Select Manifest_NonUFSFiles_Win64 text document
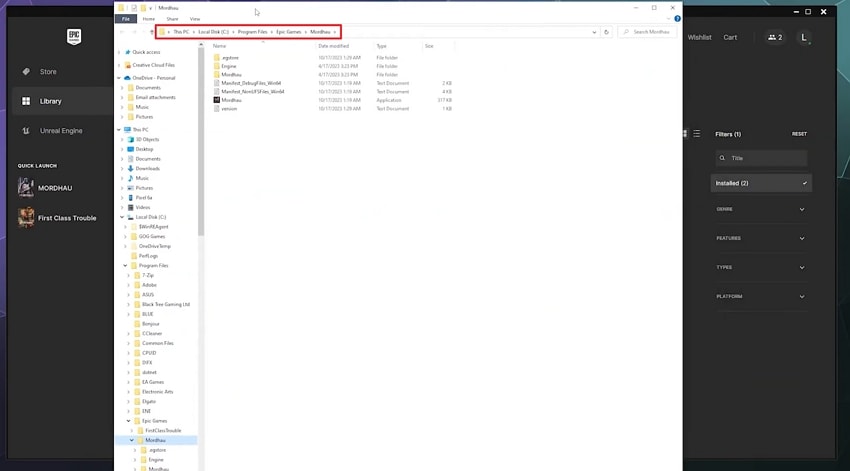 pyautogui.click(x=253, y=92)
